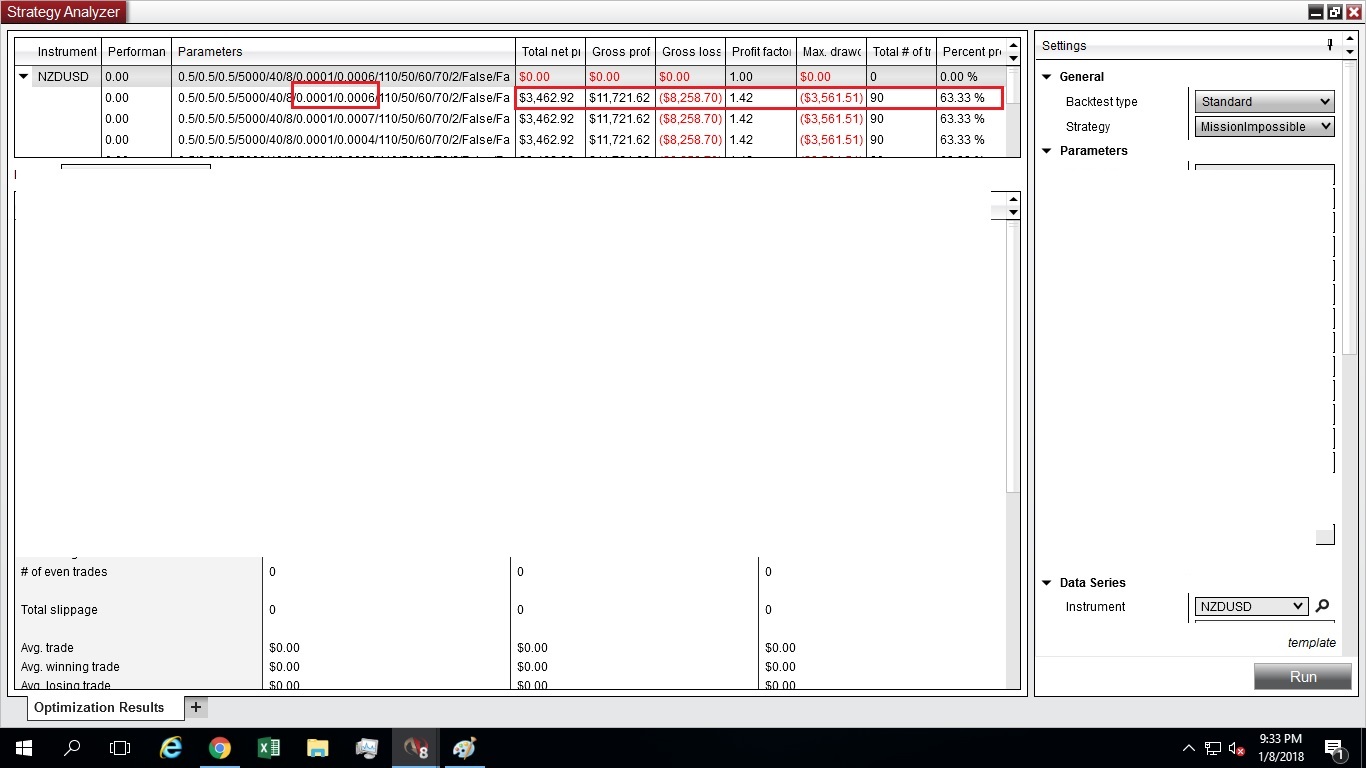The image size is (1366, 768).
Task: Open the monitor-with-chart app in the taskbar
Action: [366, 748]
